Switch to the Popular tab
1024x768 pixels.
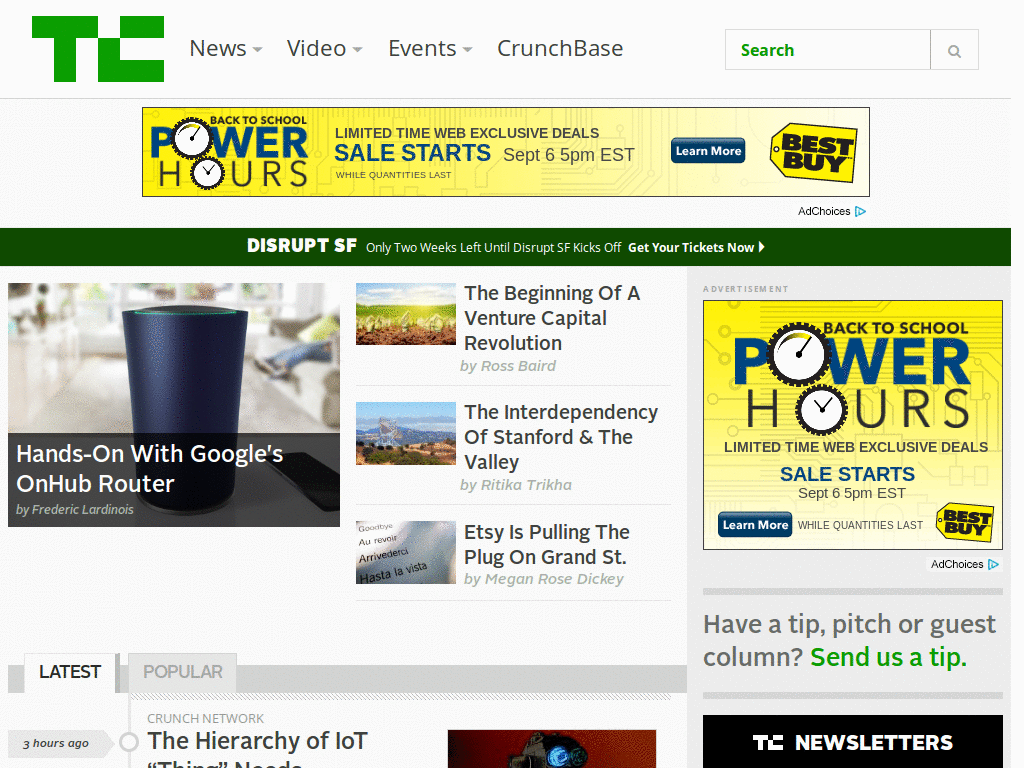click(183, 672)
